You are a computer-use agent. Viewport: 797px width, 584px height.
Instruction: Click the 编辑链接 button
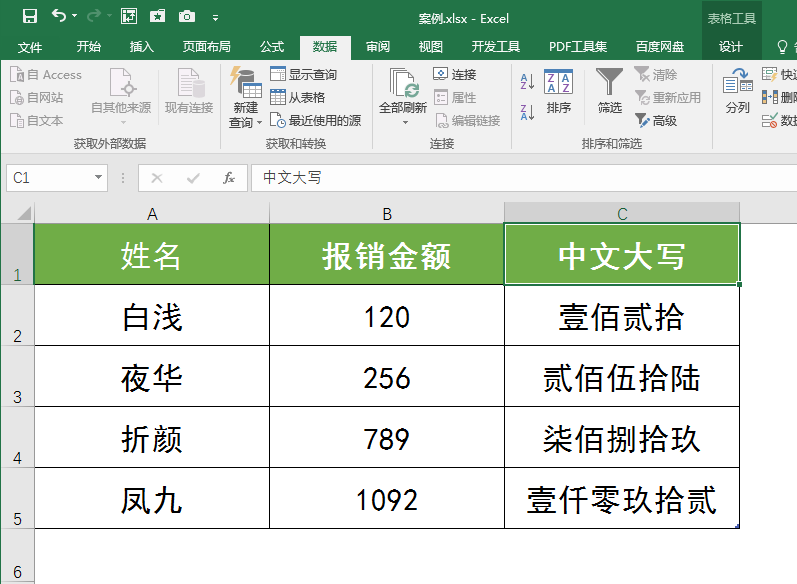pyautogui.click(x=468, y=121)
